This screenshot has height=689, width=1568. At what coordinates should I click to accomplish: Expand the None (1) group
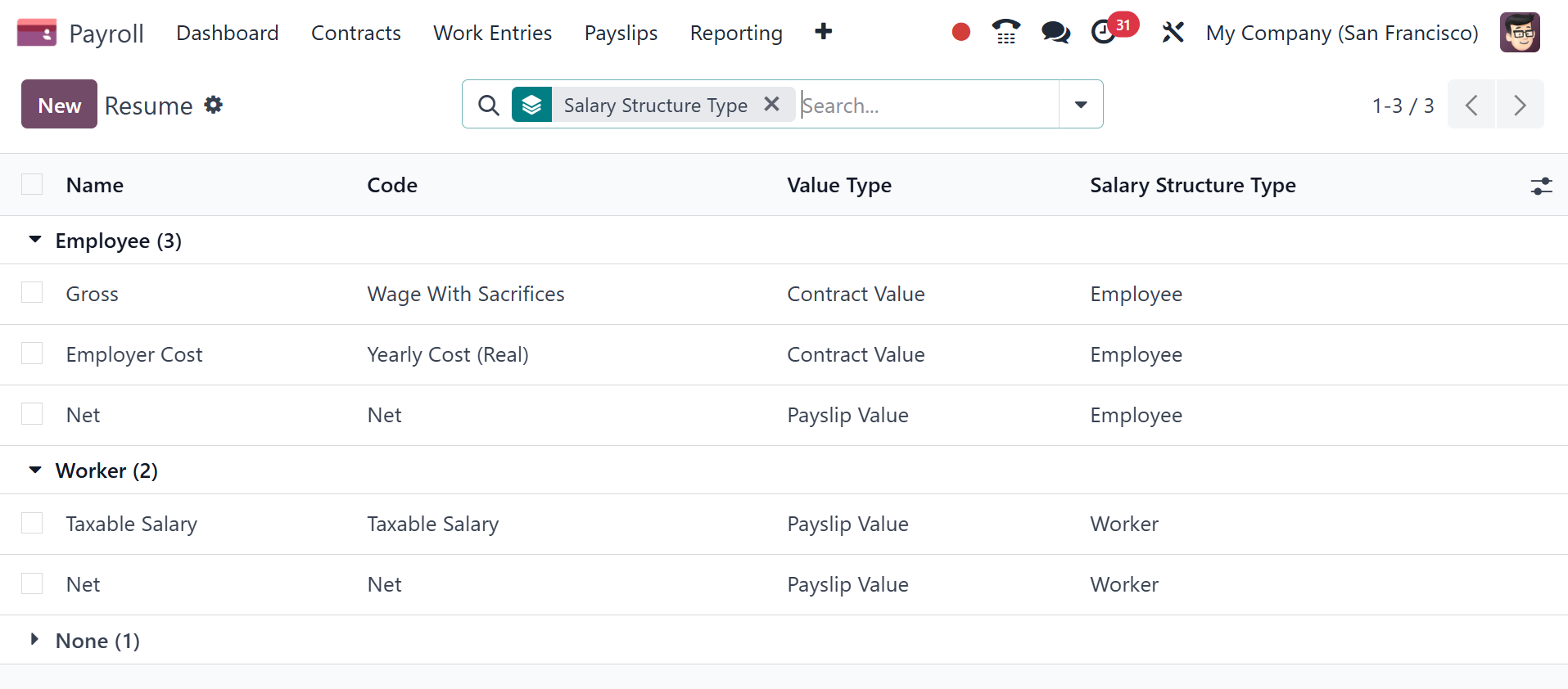click(x=35, y=640)
